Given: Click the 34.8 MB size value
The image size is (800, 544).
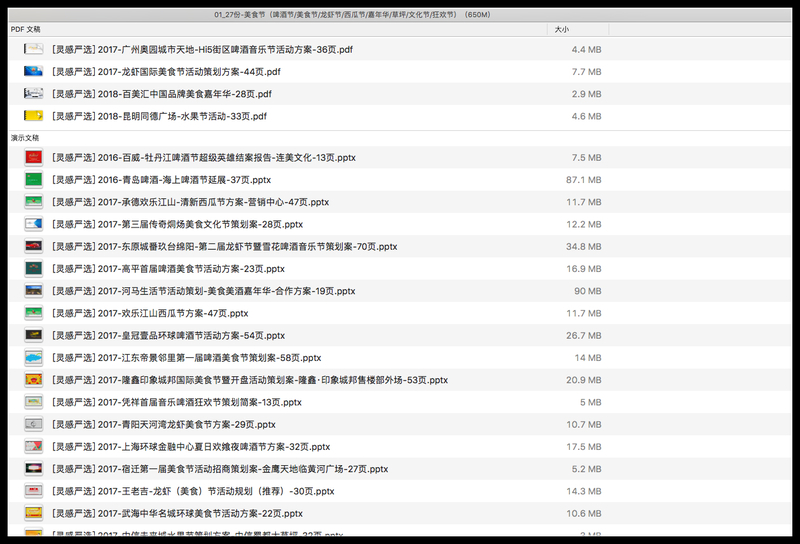Looking at the screenshot, I should pyautogui.click(x=583, y=246).
